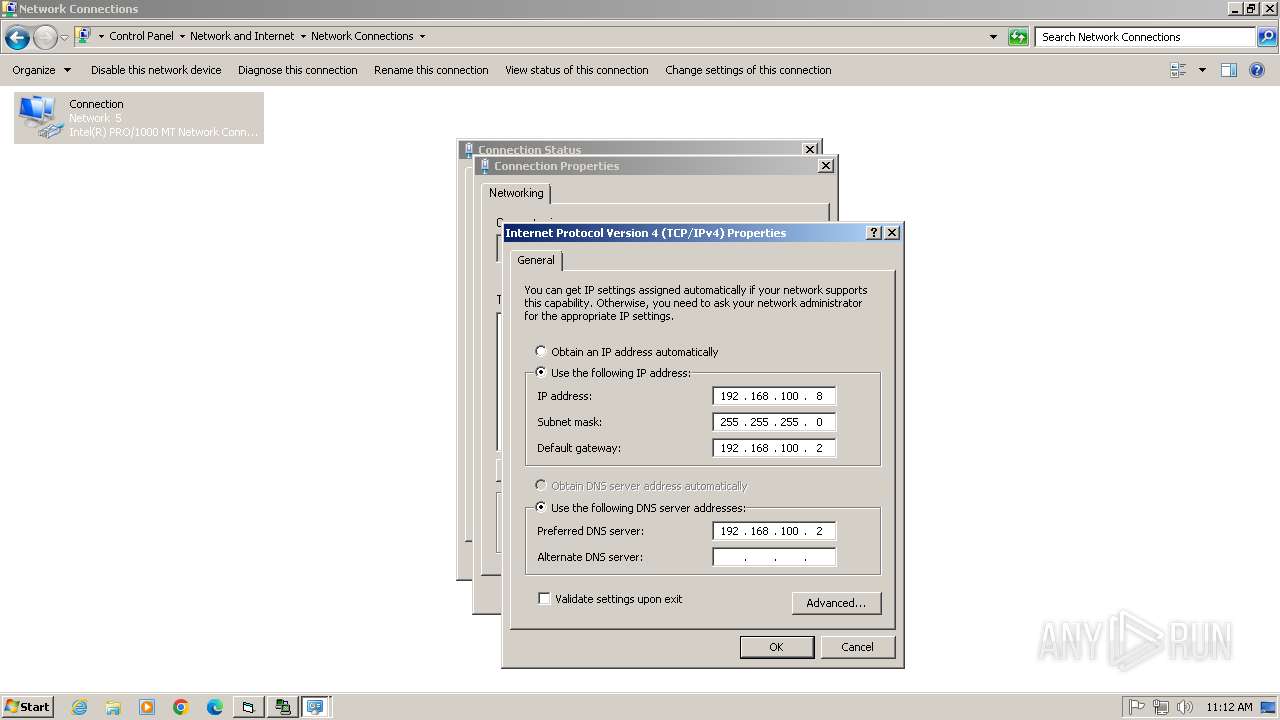Select the Networking tab in Connection Properties
The image size is (1280, 720).
pos(516,193)
